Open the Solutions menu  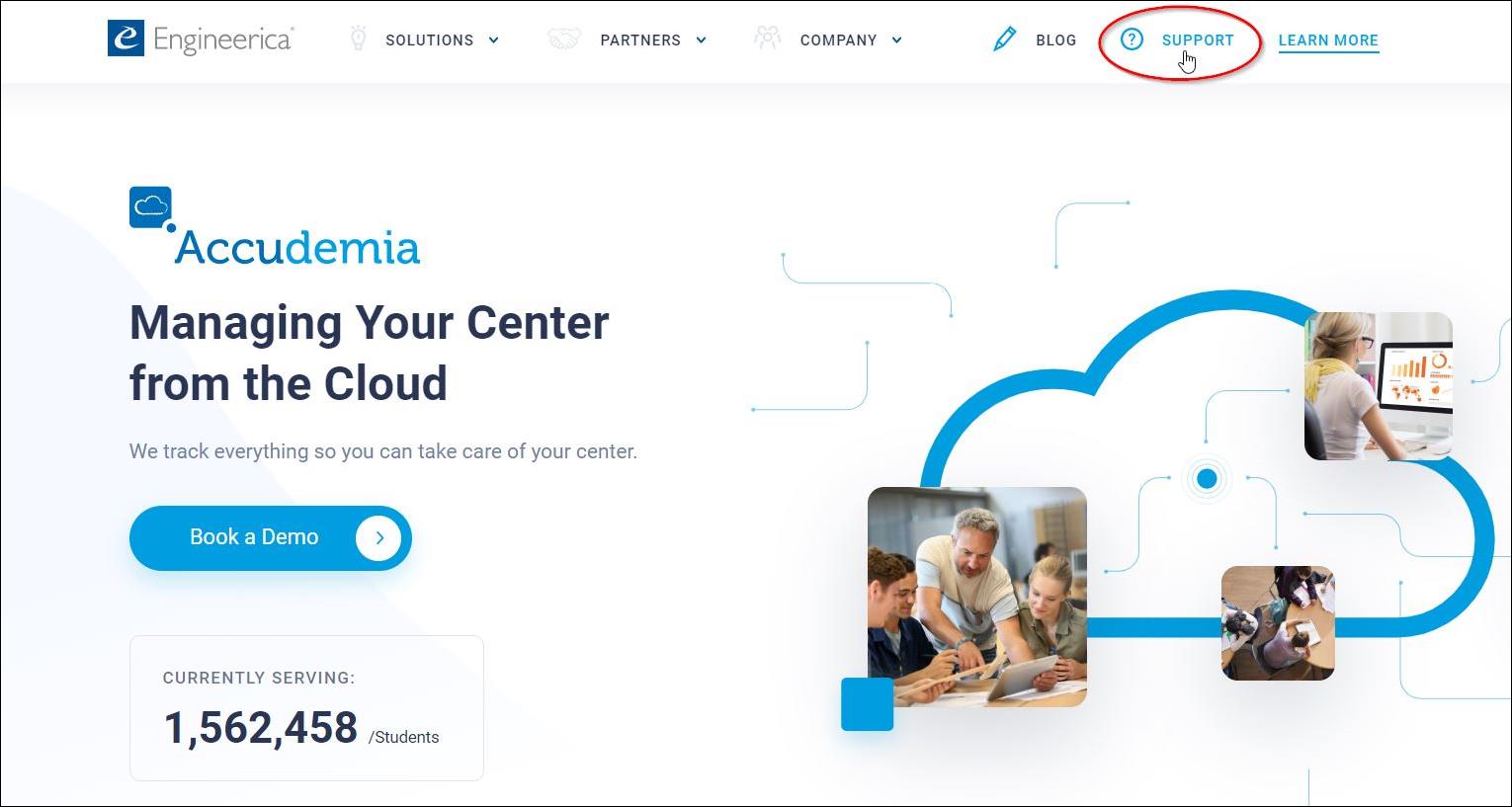click(x=430, y=40)
